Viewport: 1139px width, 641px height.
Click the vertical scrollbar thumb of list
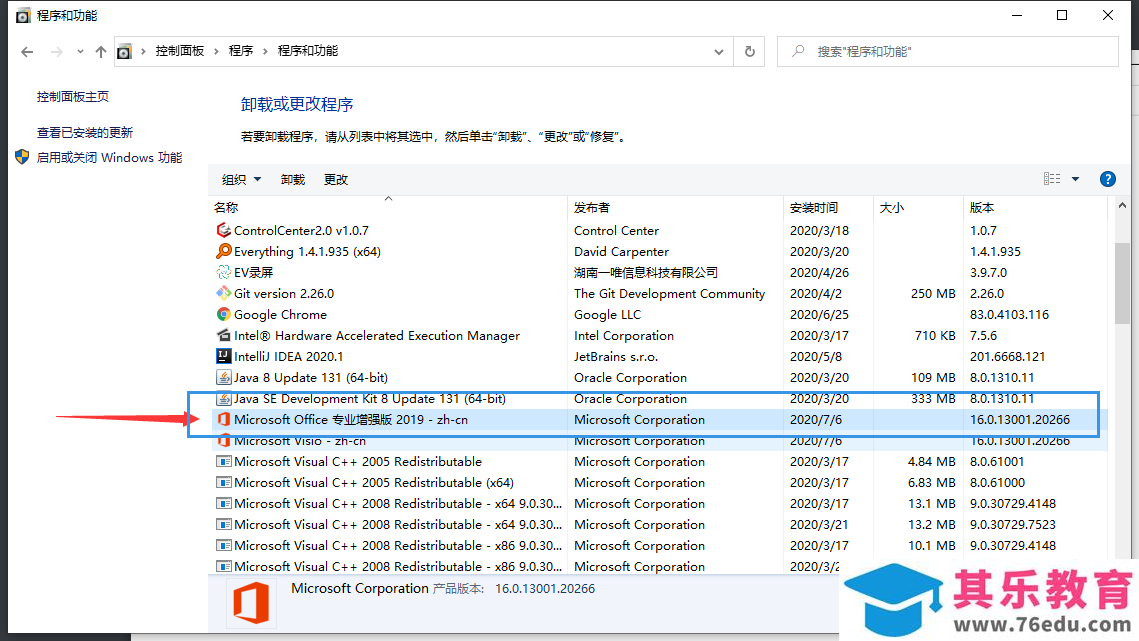[x=1122, y=283]
